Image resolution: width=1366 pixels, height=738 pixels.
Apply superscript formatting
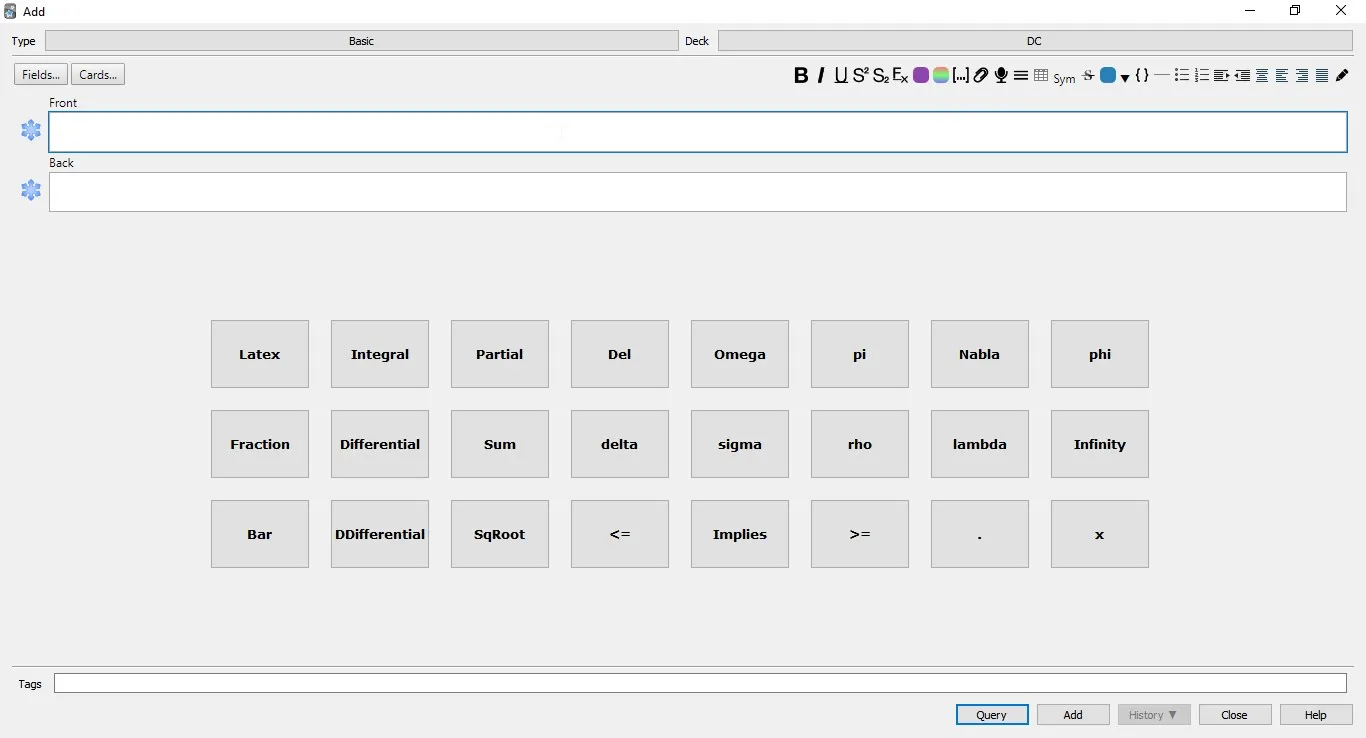(861, 75)
